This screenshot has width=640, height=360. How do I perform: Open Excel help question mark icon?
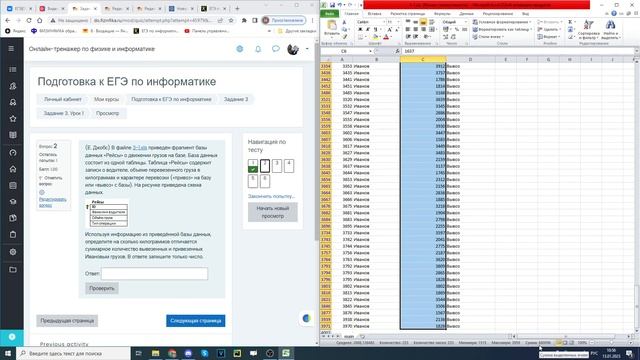click(x=614, y=13)
